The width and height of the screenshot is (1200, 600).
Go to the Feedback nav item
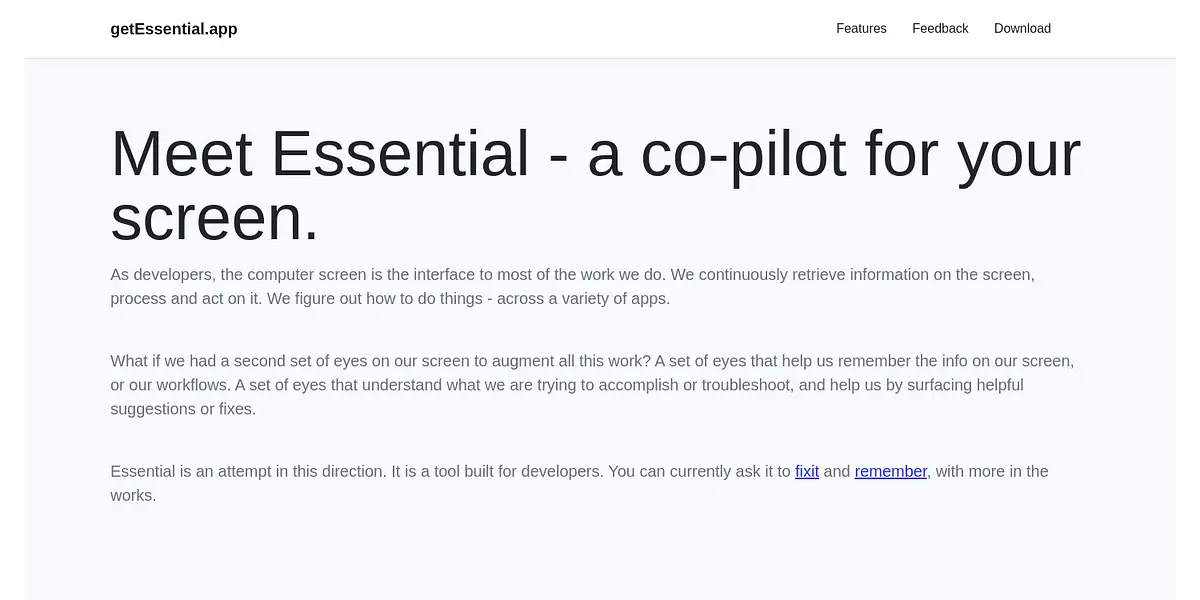[x=940, y=29]
